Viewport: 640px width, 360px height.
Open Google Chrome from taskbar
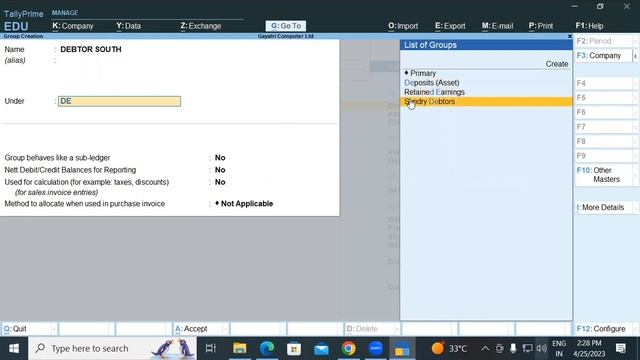click(x=348, y=348)
